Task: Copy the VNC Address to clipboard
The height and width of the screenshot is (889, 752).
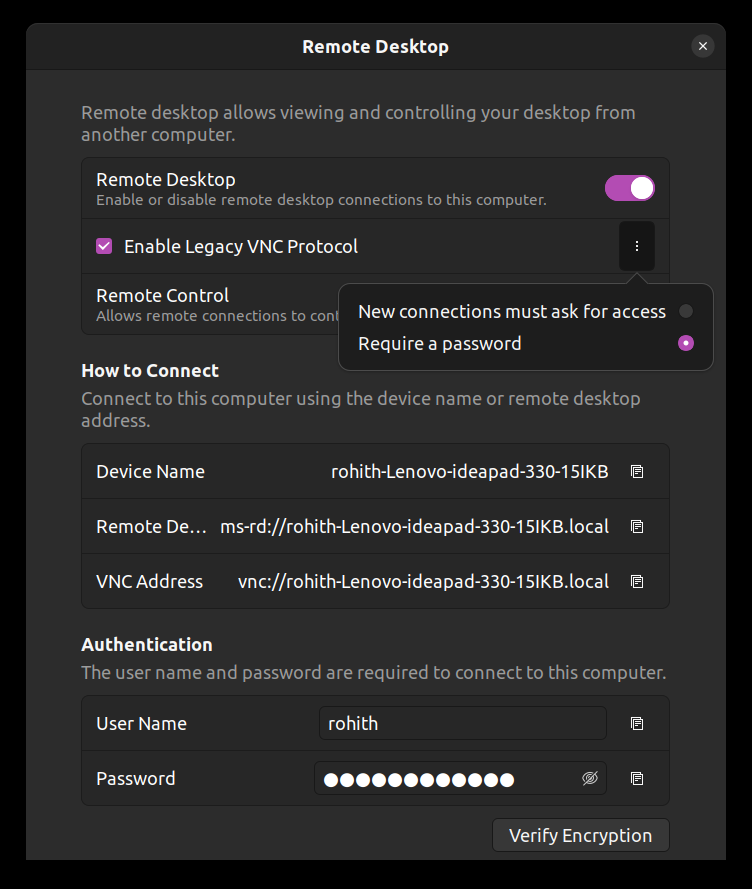Action: 637,581
